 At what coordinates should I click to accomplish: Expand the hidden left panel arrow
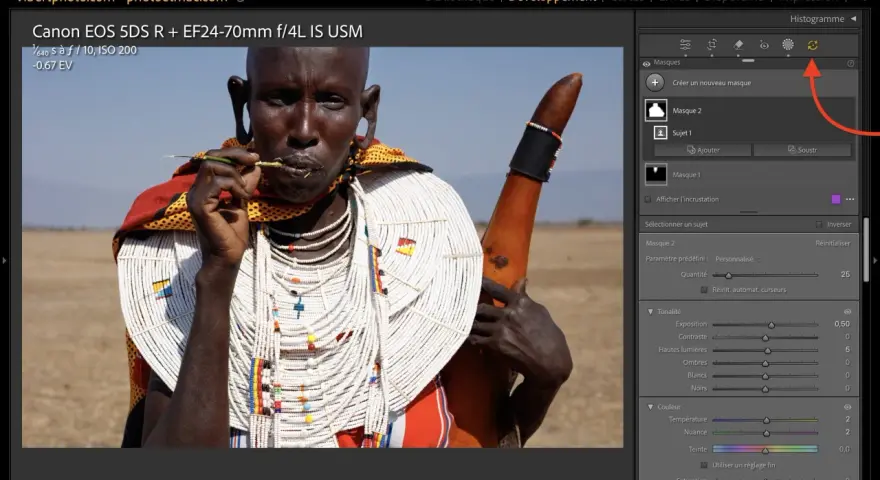[4, 260]
